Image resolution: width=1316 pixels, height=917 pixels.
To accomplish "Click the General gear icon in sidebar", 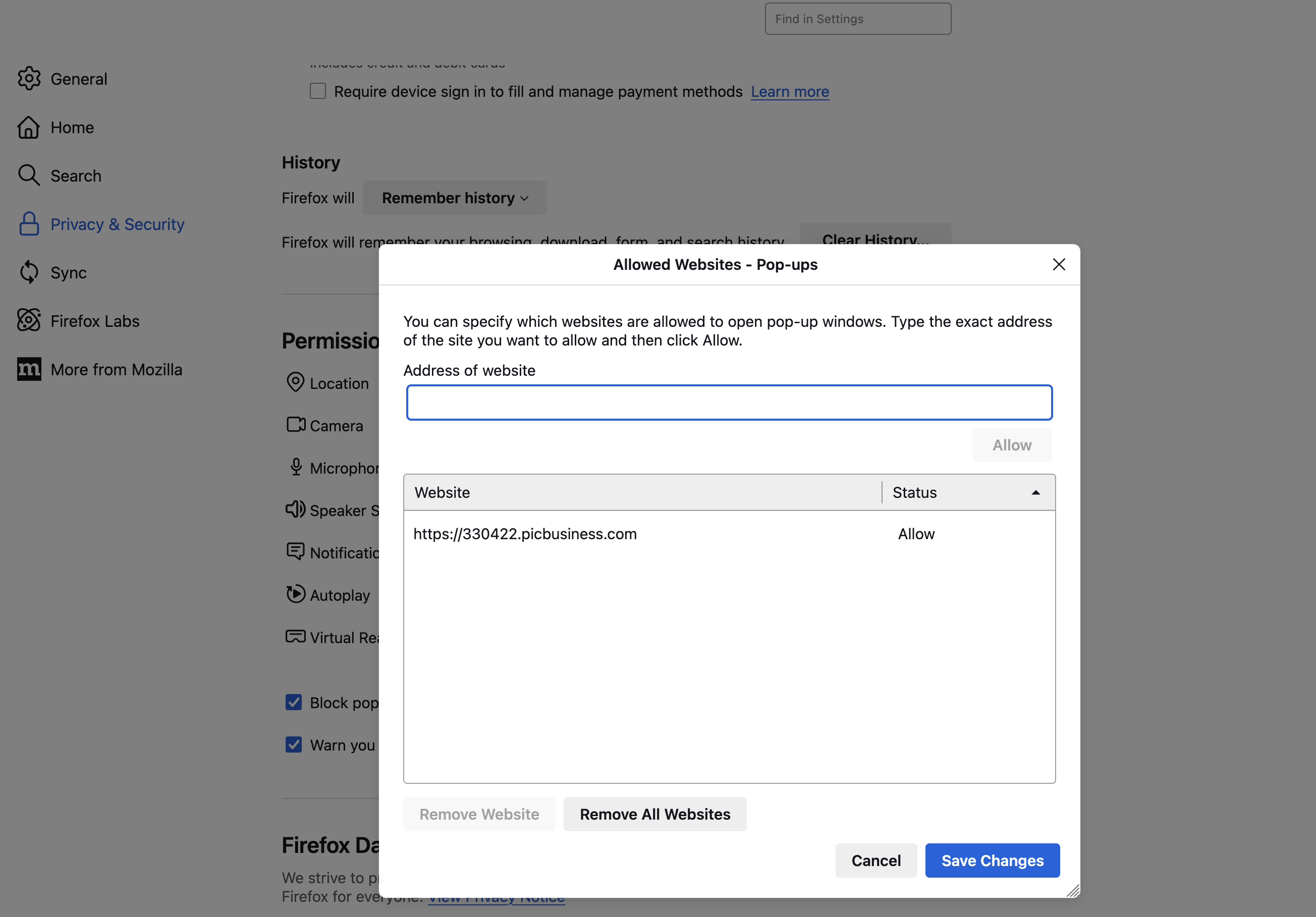I will [29, 79].
